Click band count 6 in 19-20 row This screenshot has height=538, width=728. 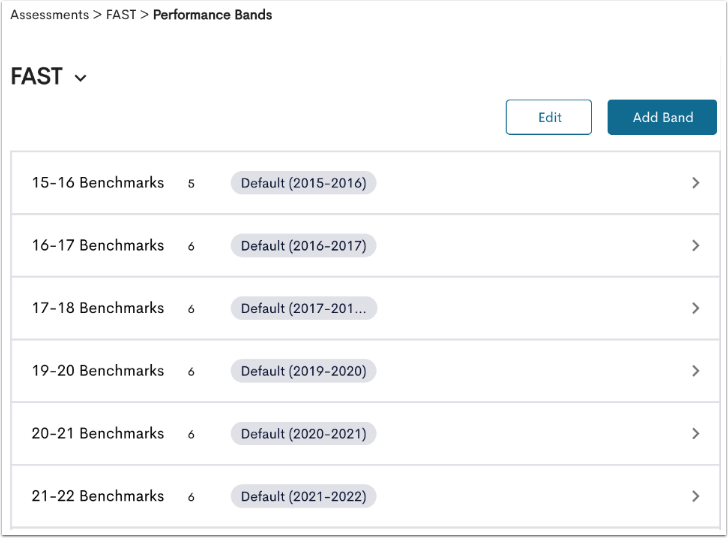(x=191, y=372)
